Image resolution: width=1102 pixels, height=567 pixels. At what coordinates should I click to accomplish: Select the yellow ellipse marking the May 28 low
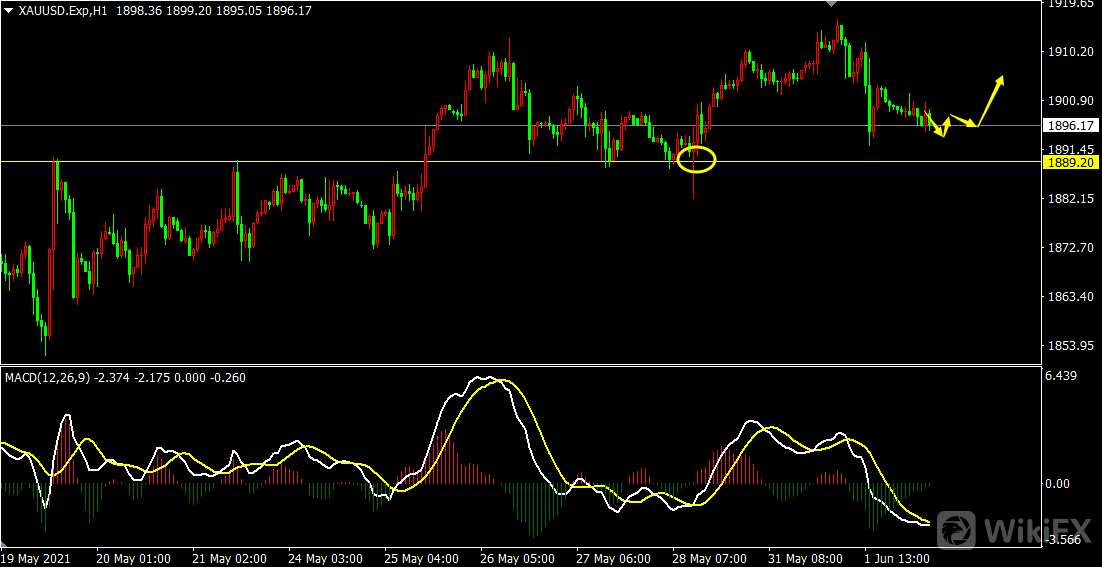click(x=697, y=159)
